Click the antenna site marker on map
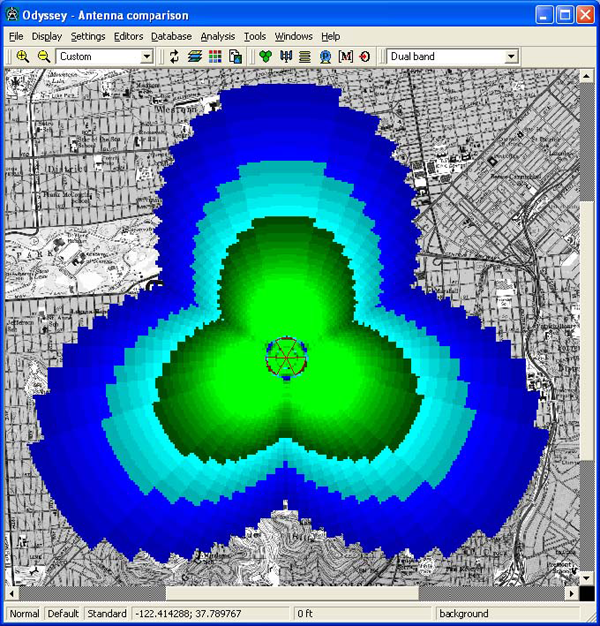 tap(285, 356)
